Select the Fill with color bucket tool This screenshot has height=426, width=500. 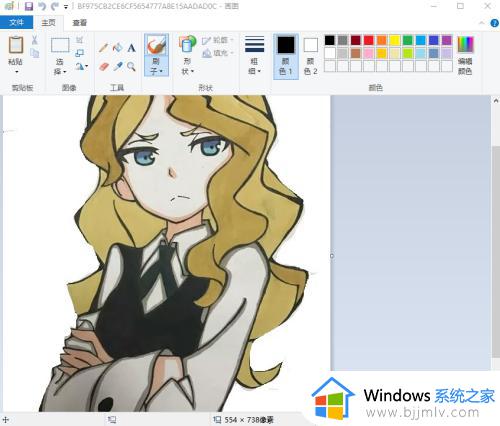[x=117, y=48]
